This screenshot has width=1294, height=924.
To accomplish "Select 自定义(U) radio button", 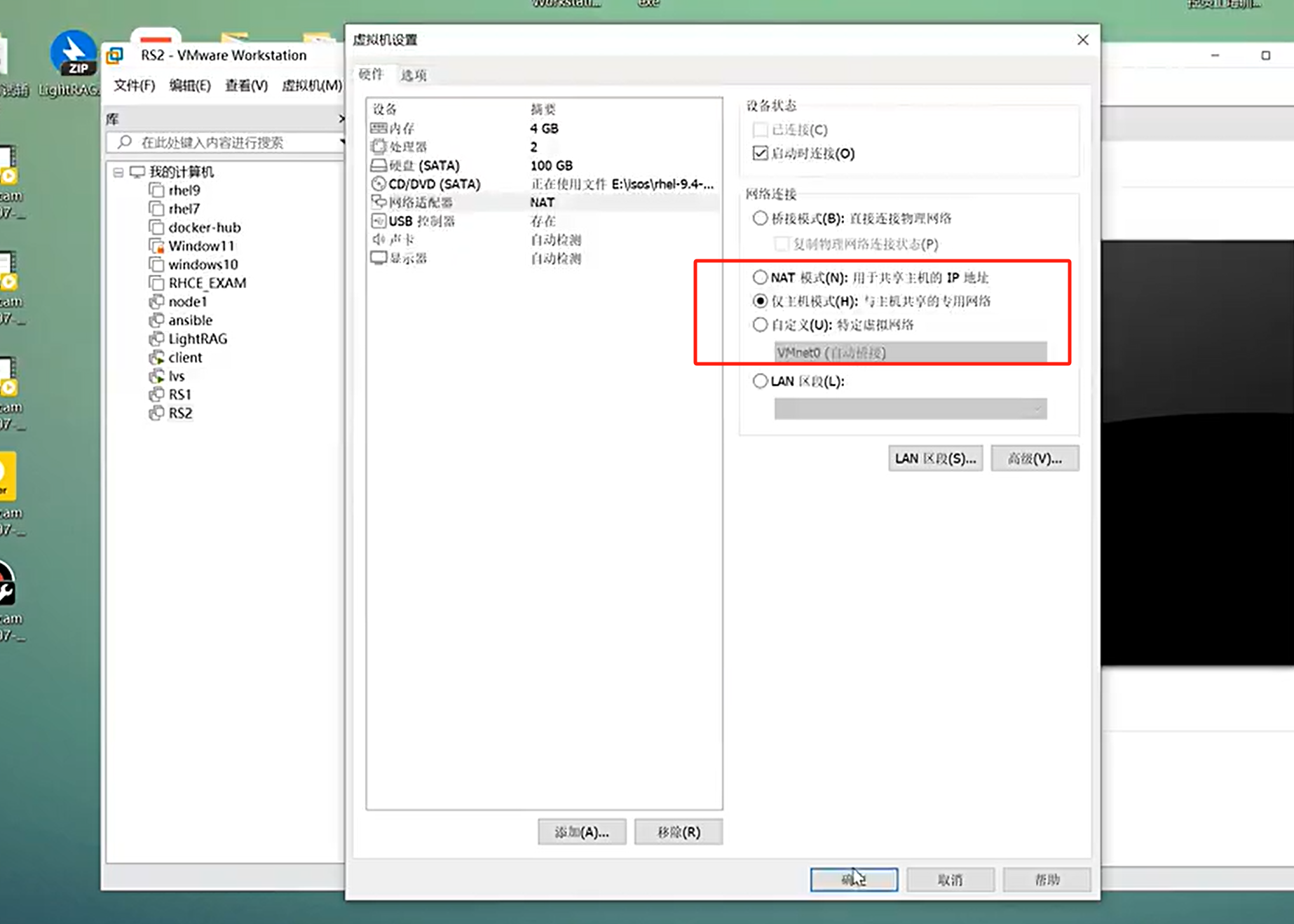I will tap(760, 325).
